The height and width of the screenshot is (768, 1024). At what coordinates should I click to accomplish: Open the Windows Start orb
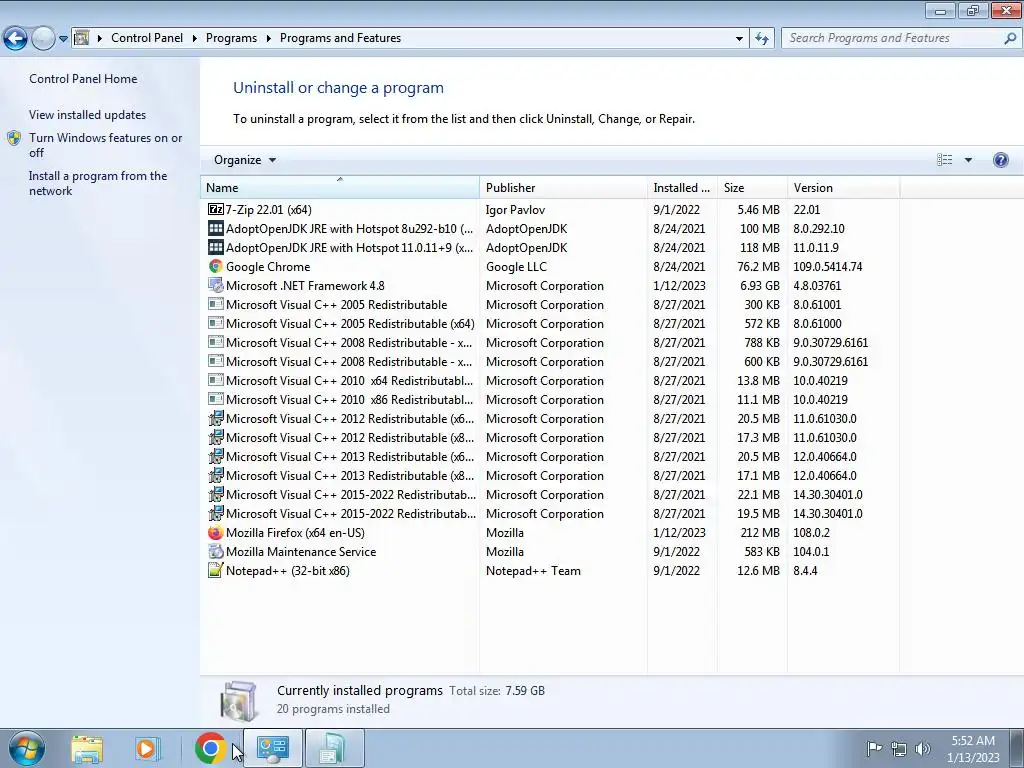click(27, 748)
